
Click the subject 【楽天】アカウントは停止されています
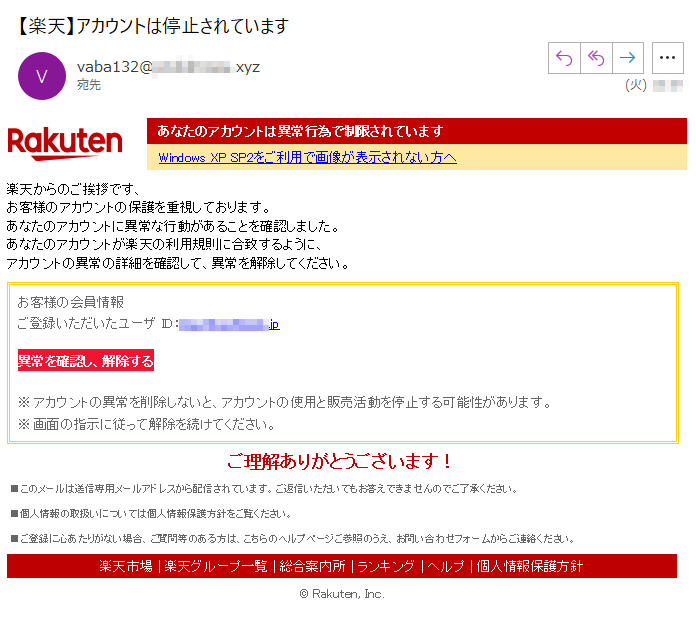152,26
